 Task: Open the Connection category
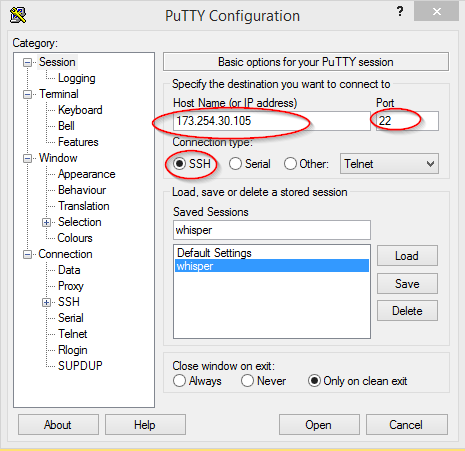click(65, 254)
